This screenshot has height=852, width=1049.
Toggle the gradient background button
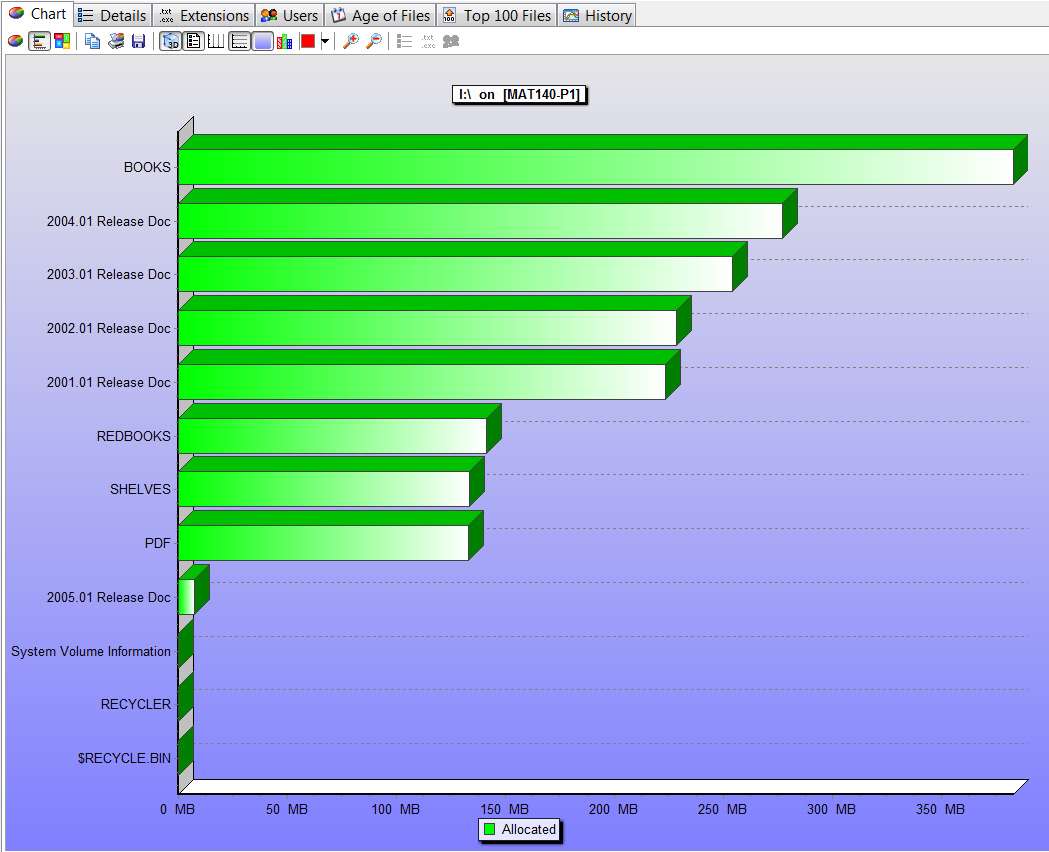[x=263, y=41]
